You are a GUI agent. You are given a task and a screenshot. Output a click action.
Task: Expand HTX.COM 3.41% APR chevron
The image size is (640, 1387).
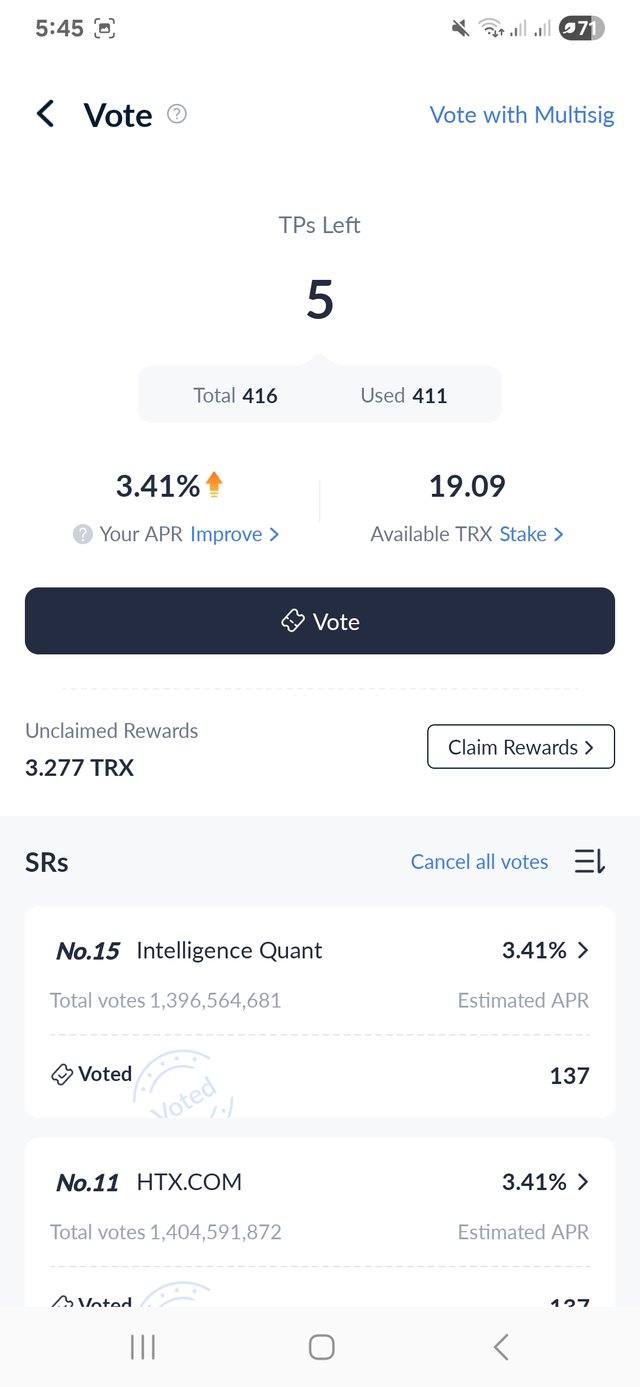tap(583, 1182)
